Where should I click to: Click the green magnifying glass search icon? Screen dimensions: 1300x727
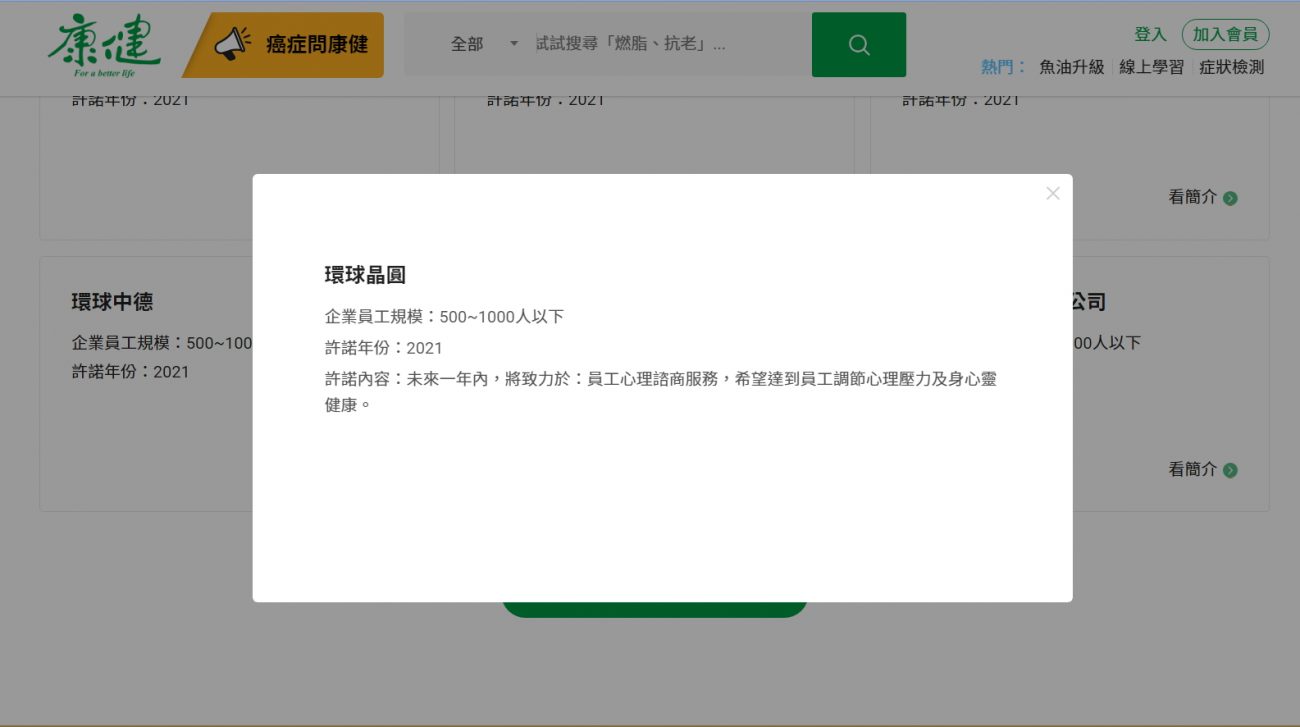coord(859,44)
